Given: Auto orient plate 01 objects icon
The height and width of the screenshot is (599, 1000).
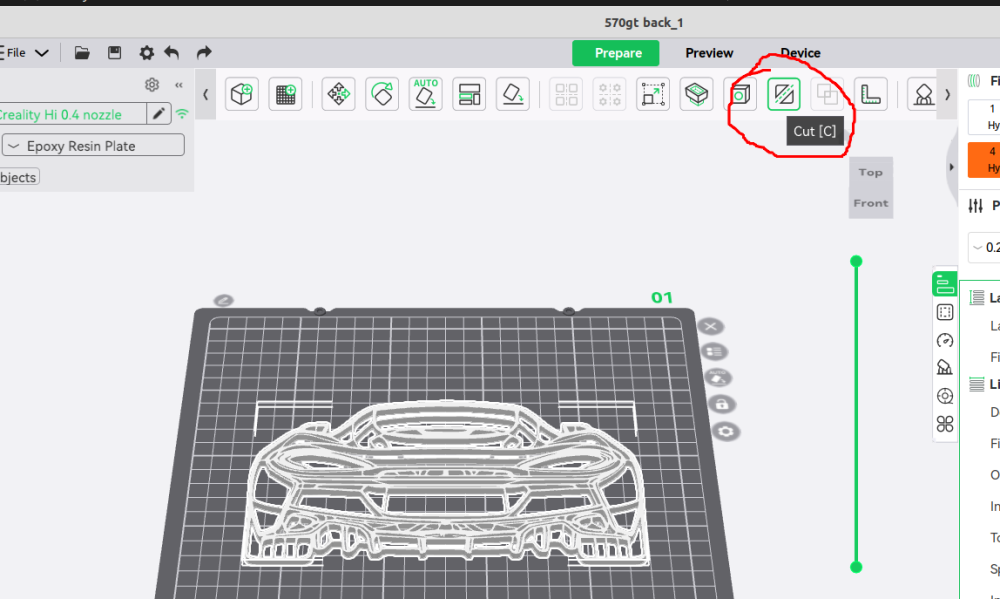Looking at the screenshot, I should [x=718, y=378].
